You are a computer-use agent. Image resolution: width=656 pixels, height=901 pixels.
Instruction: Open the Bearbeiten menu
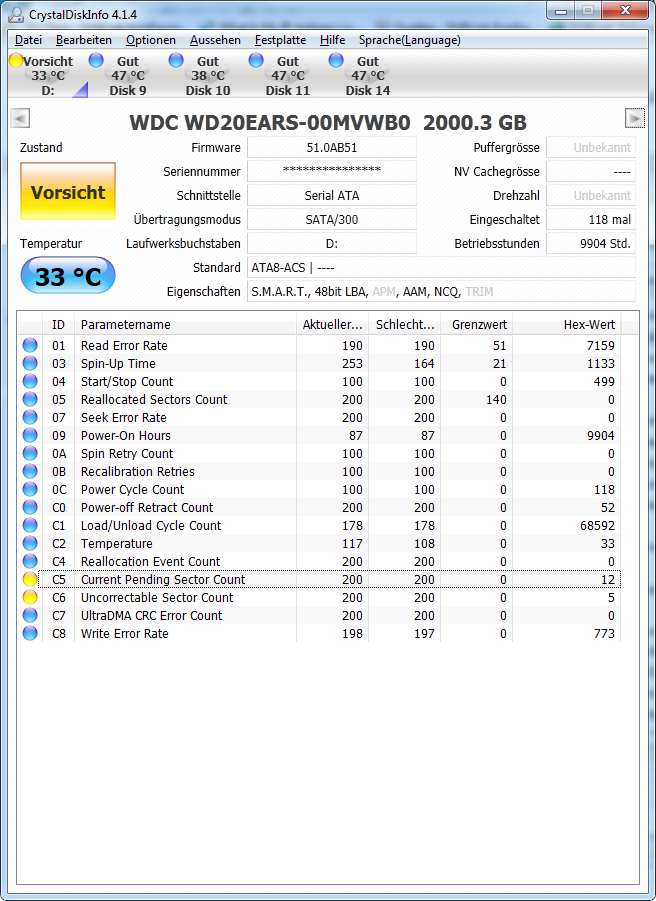click(x=84, y=40)
